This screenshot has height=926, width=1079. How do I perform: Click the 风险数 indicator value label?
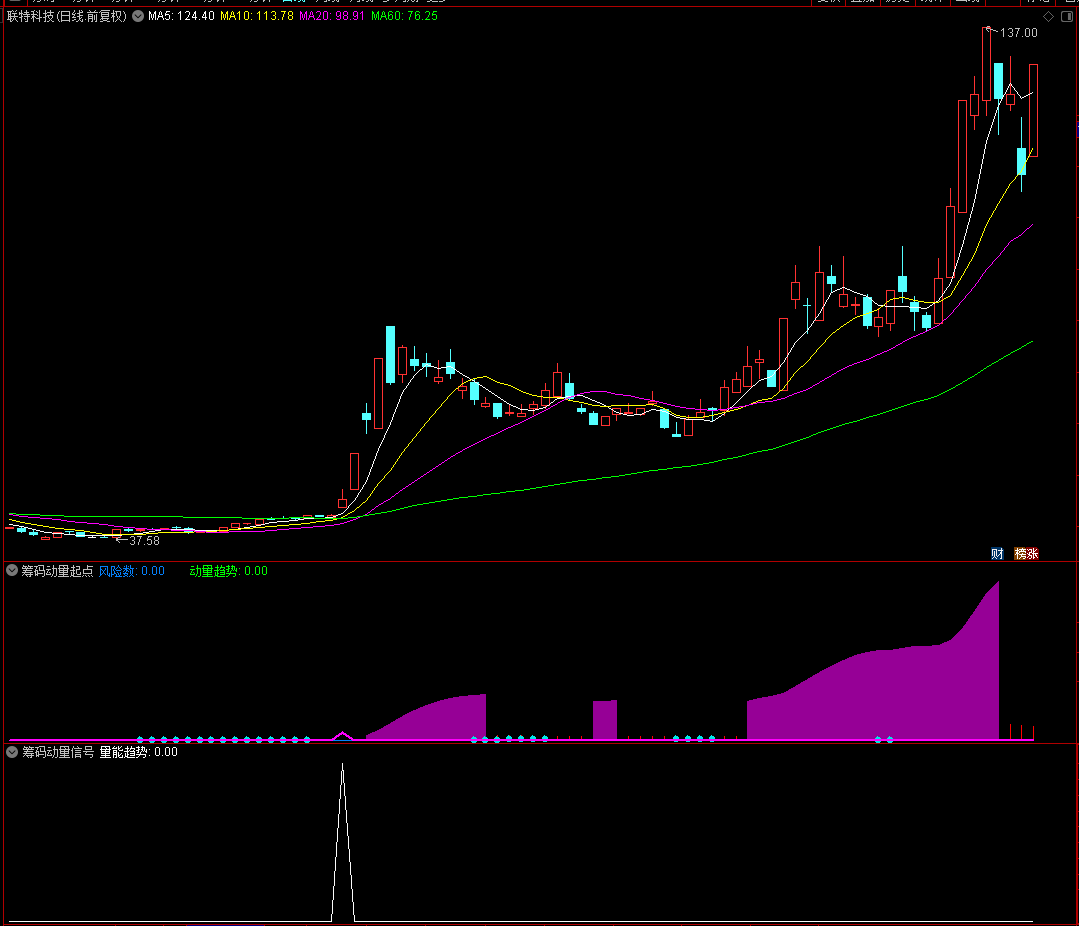(x=131, y=571)
